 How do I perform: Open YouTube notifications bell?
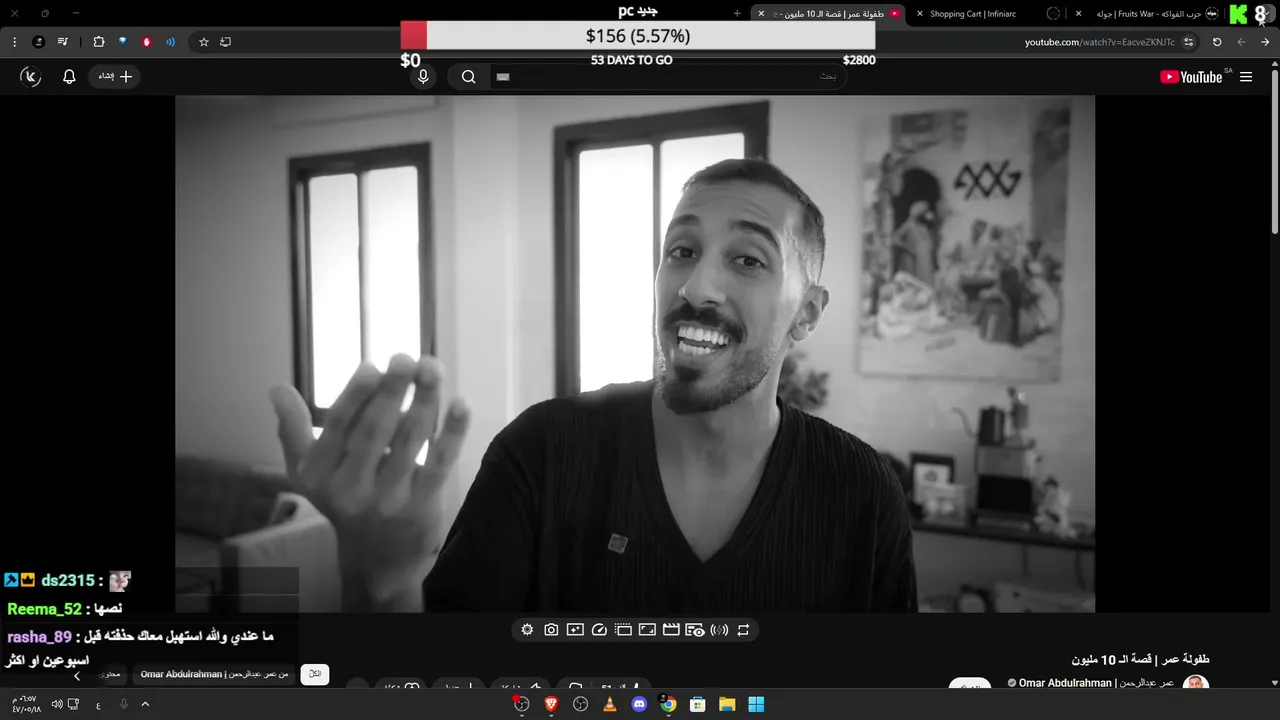coord(69,77)
